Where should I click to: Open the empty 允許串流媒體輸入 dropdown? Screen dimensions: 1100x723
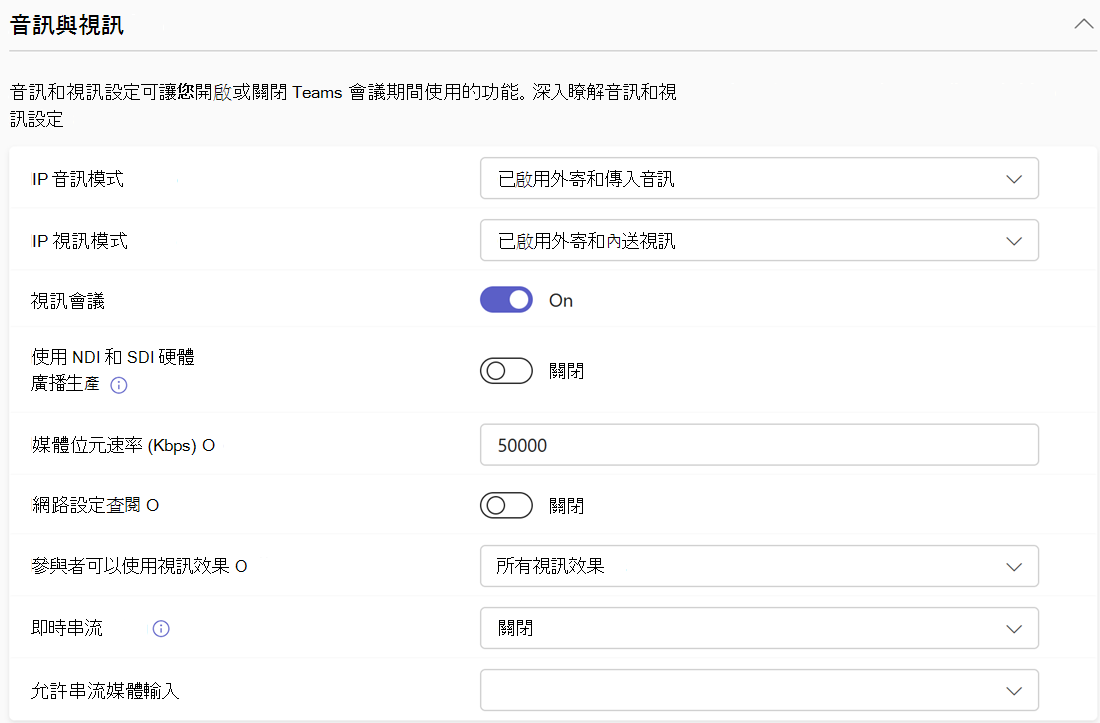click(759, 690)
